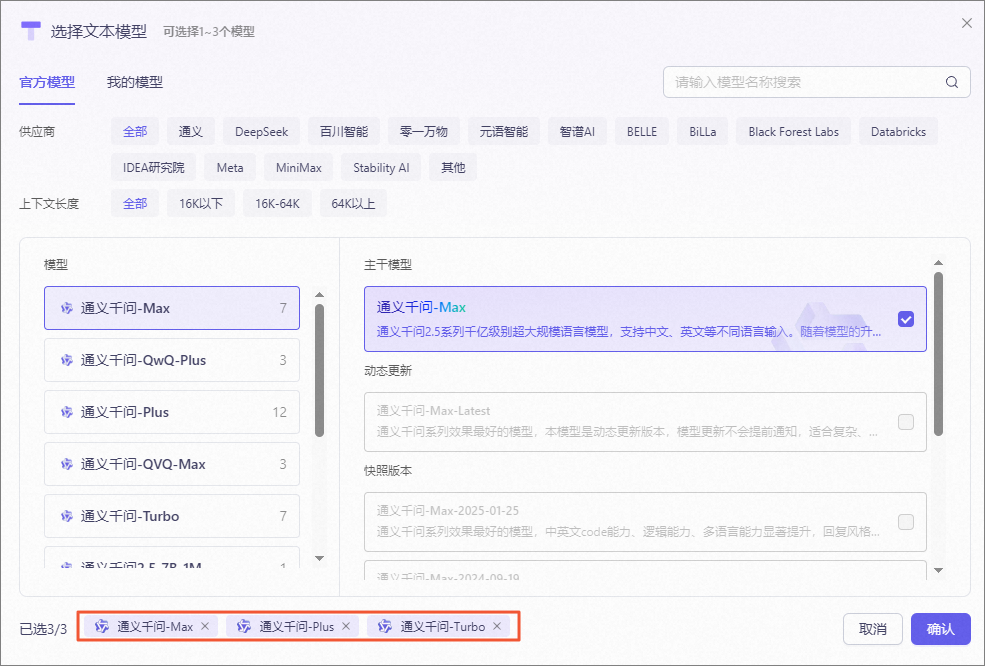Expand the 通义千问-Plus model group
The height and width of the screenshot is (666, 985).
click(x=172, y=412)
